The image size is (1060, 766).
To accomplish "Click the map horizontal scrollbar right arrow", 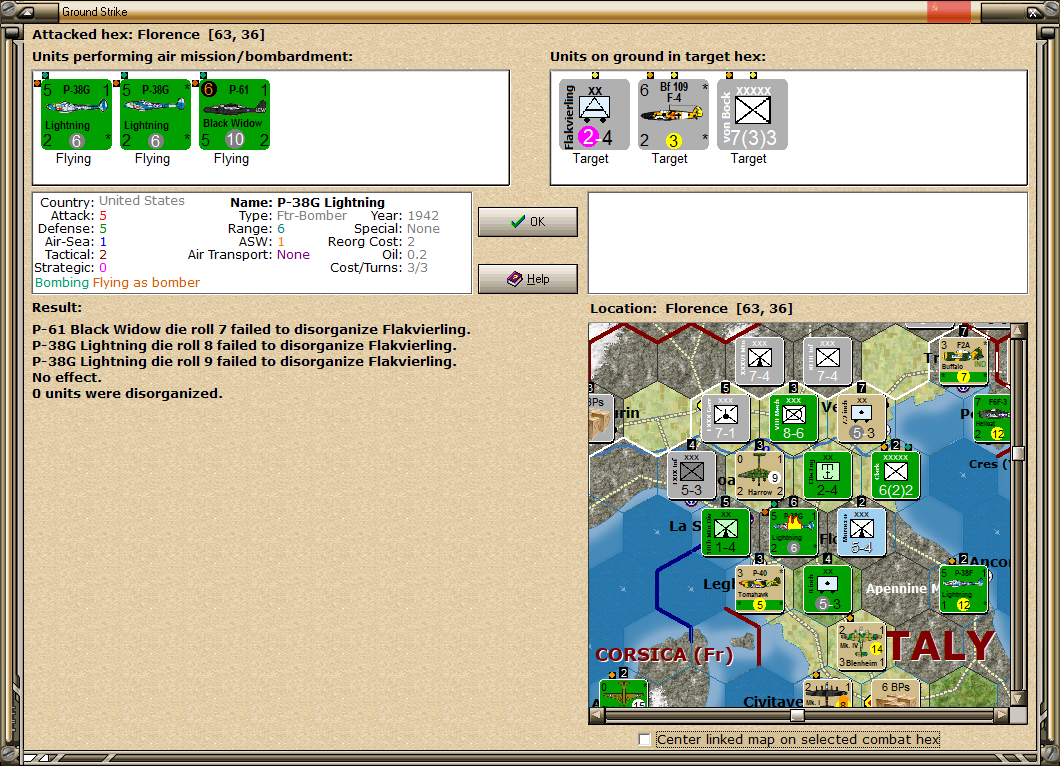I will [x=1002, y=715].
